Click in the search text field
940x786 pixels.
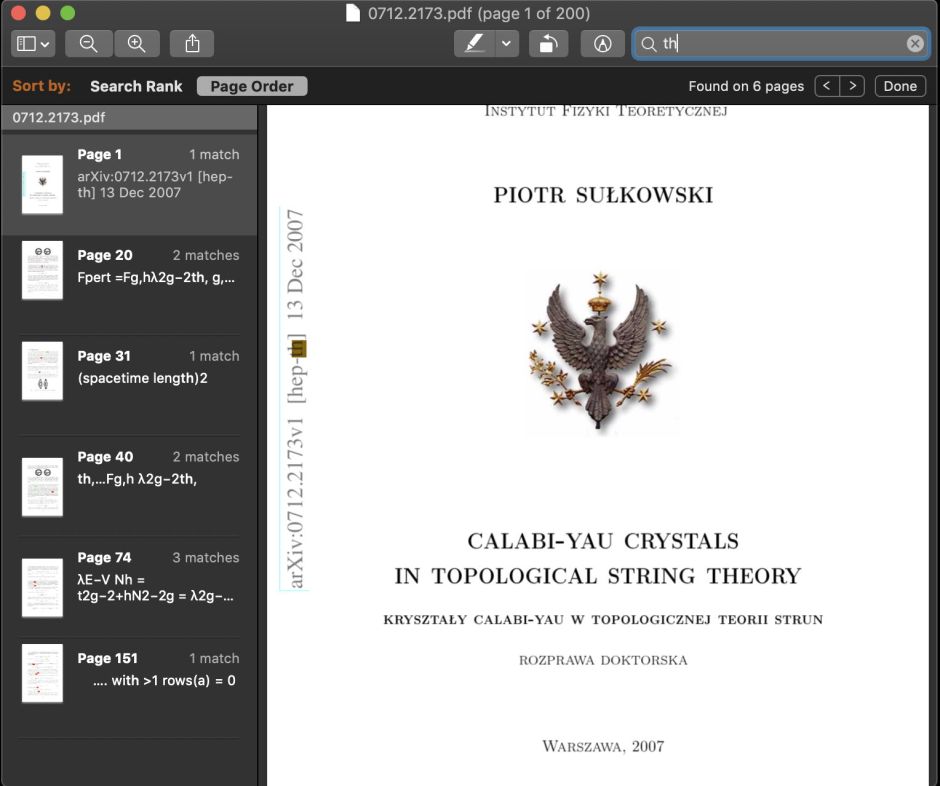click(x=780, y=44)
